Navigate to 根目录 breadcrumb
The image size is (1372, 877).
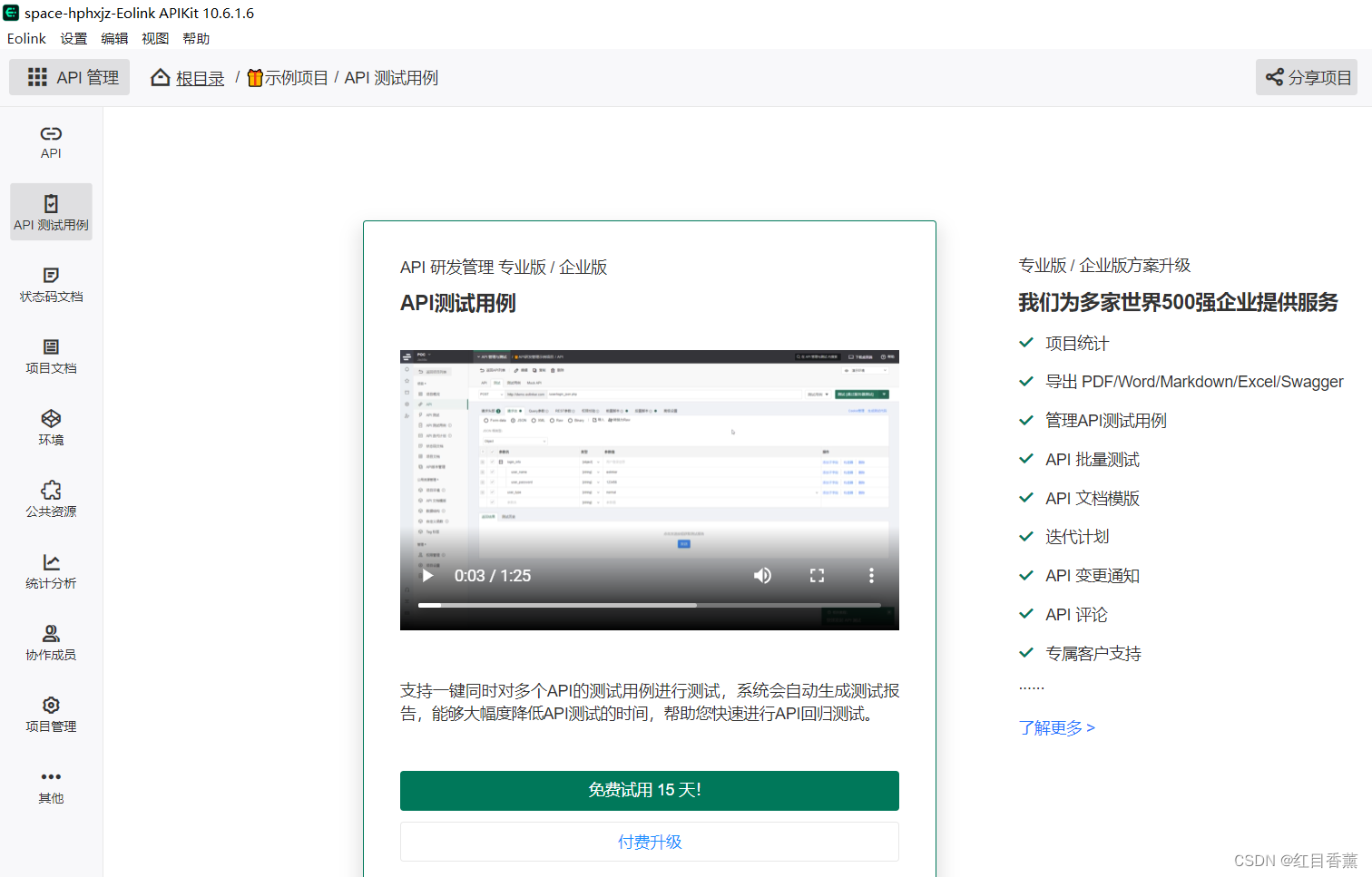(200, 78)
